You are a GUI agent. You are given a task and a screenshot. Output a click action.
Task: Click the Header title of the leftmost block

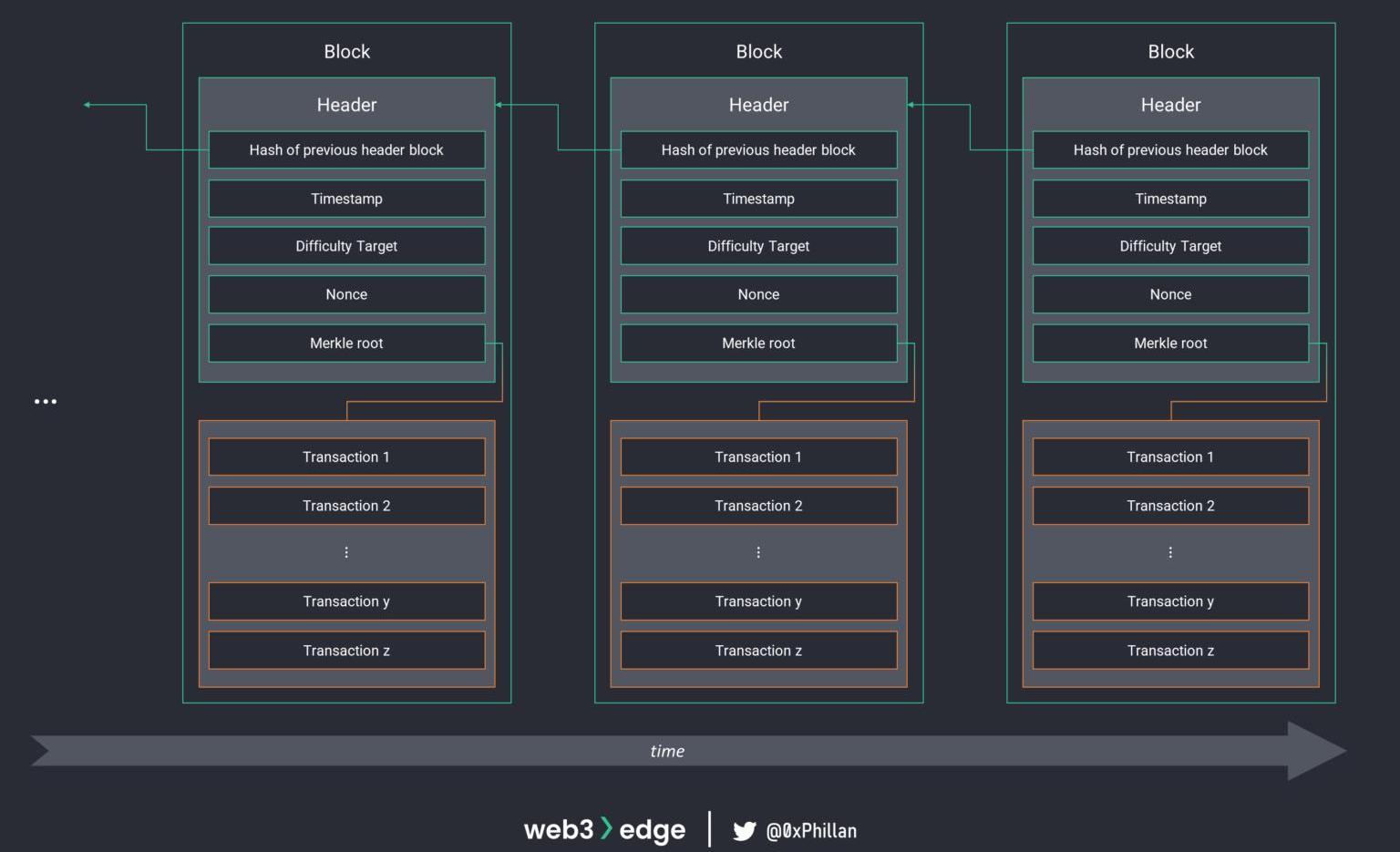pyautogui.click(x=346, y=105)
